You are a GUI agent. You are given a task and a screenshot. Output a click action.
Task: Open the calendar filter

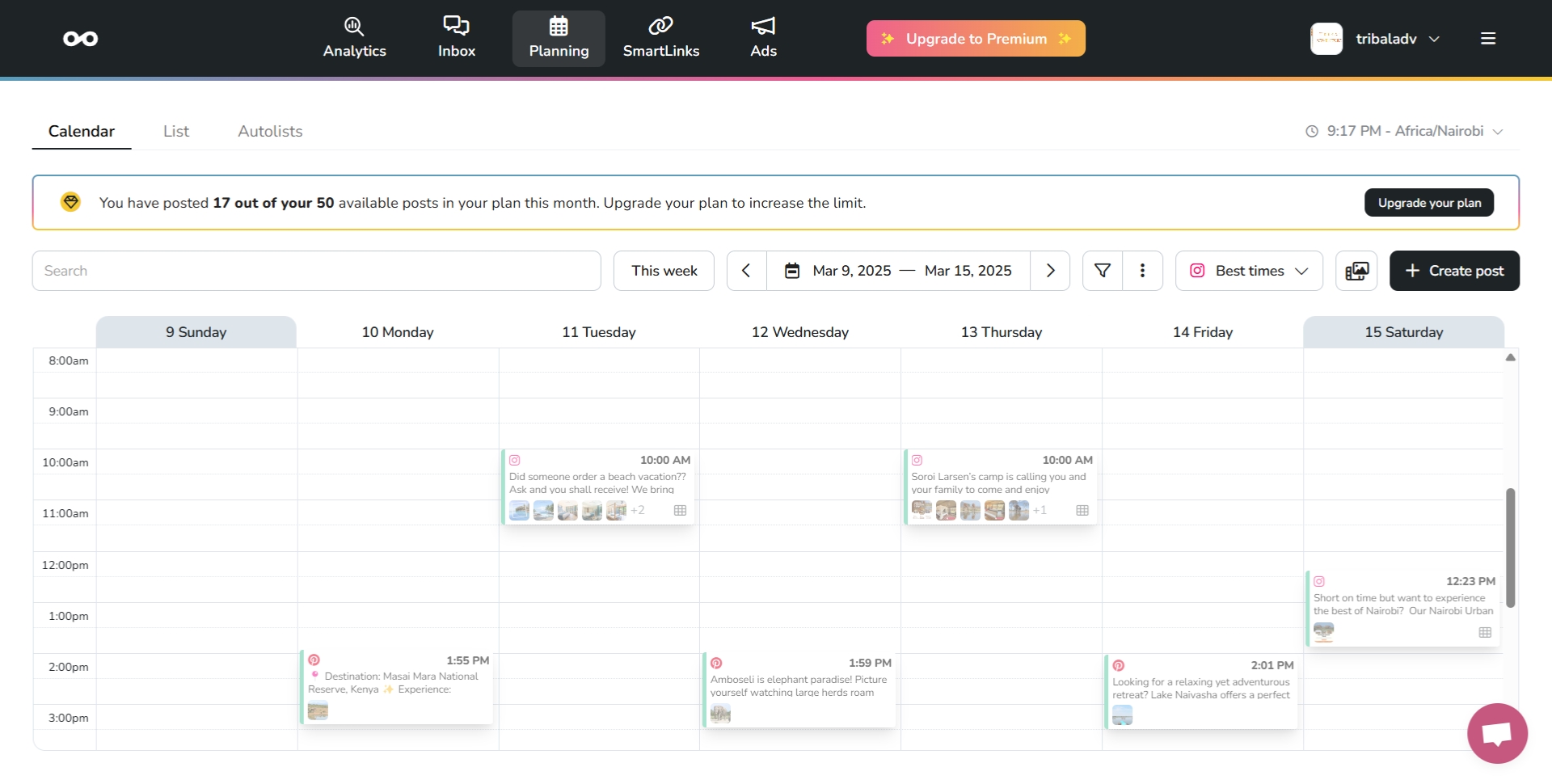1102,271
